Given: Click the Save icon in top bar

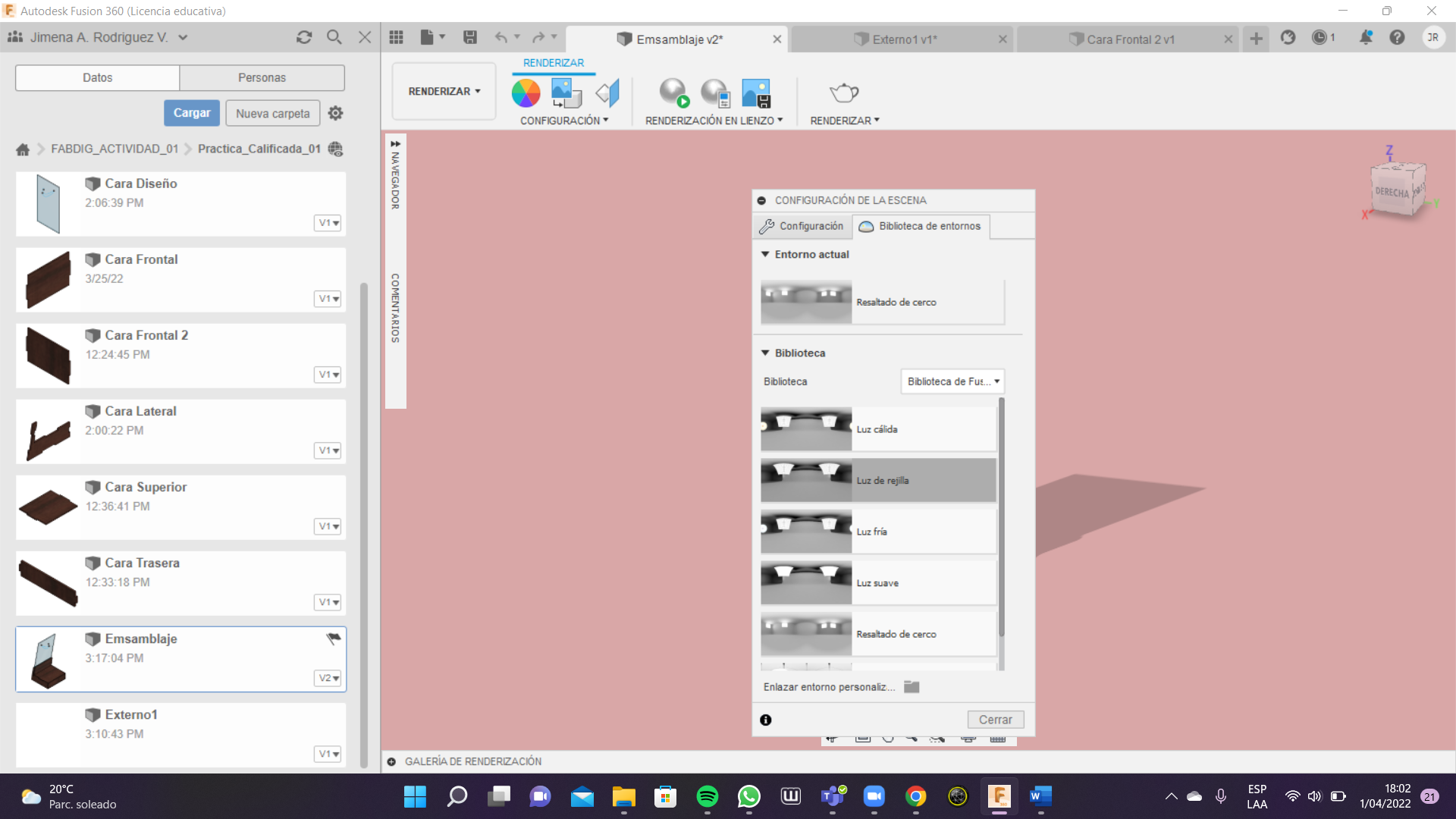Looking at the screenshot, I should coord(470,37).
